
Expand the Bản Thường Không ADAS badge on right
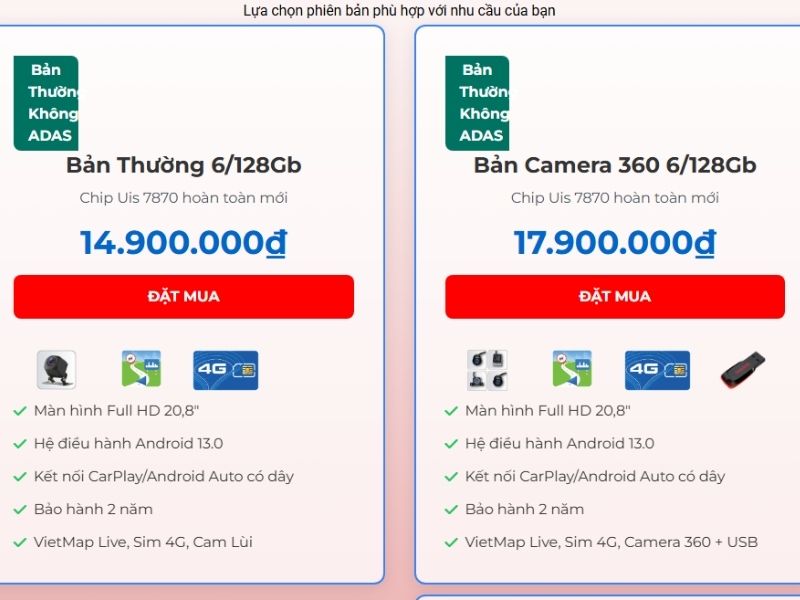[478, 100]
